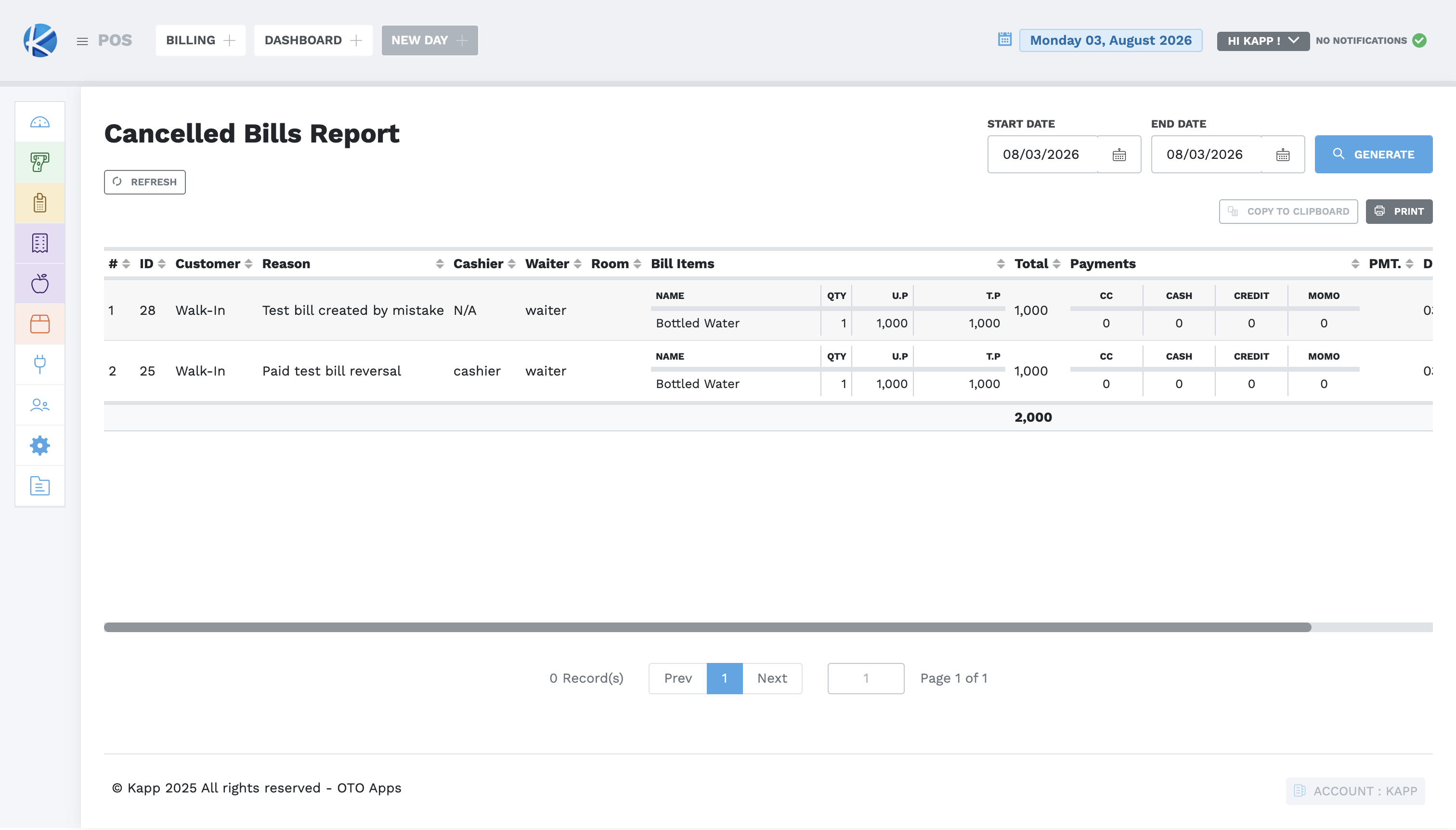
Task: Open the BILLING tab
Action: pyautogui.click(x=201, y=40)
